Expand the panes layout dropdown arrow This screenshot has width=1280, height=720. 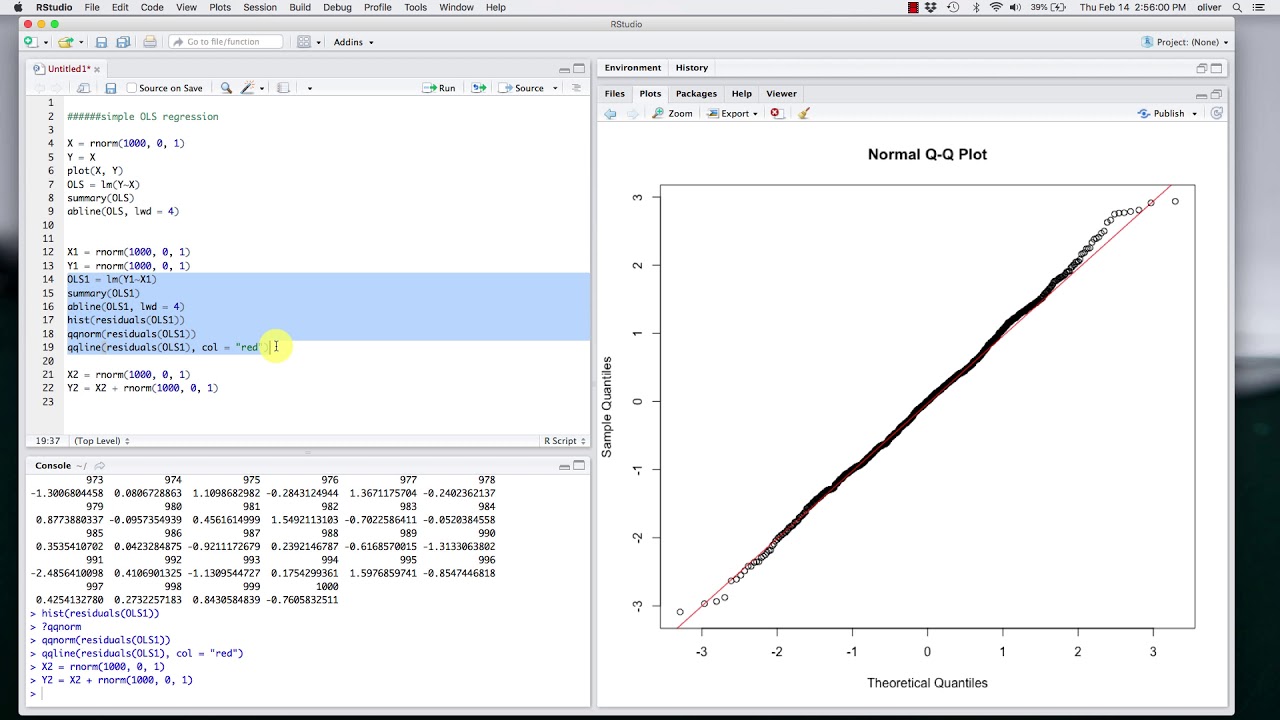[x=317, y=42]
